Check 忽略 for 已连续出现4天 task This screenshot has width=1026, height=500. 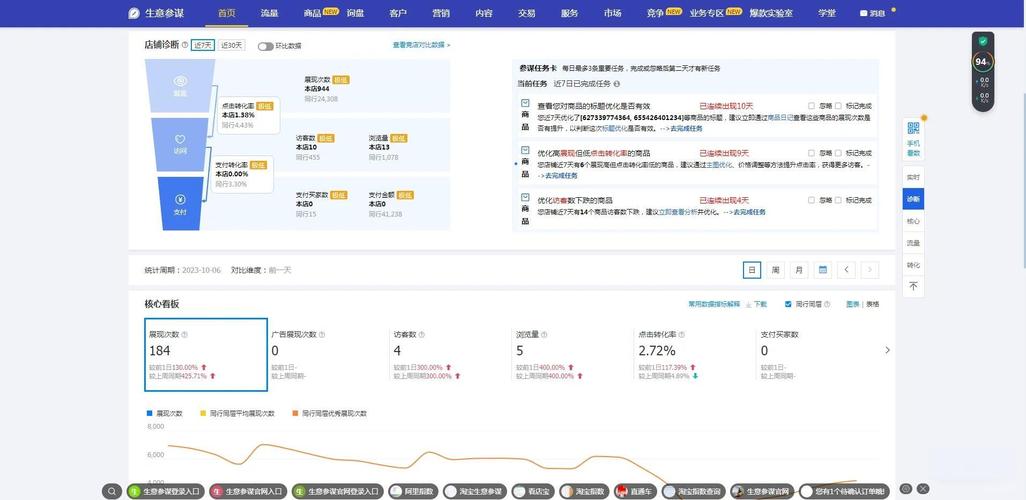811,200
